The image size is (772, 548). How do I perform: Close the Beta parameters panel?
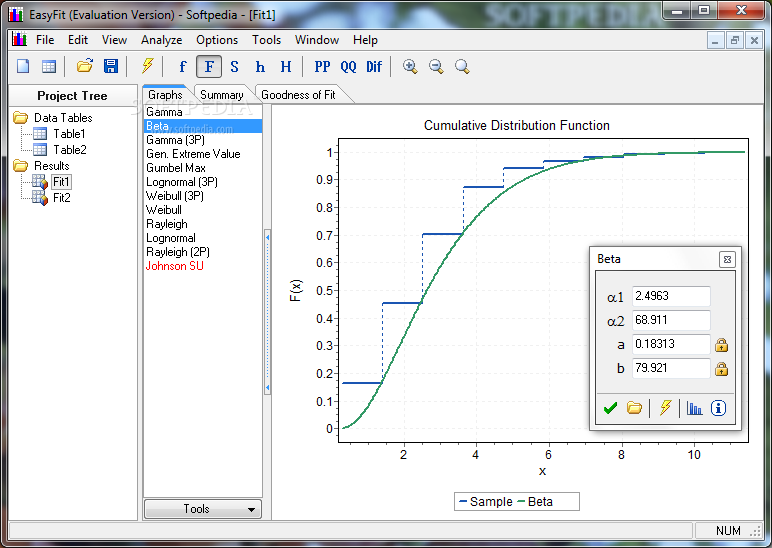(x=727, y=259)
